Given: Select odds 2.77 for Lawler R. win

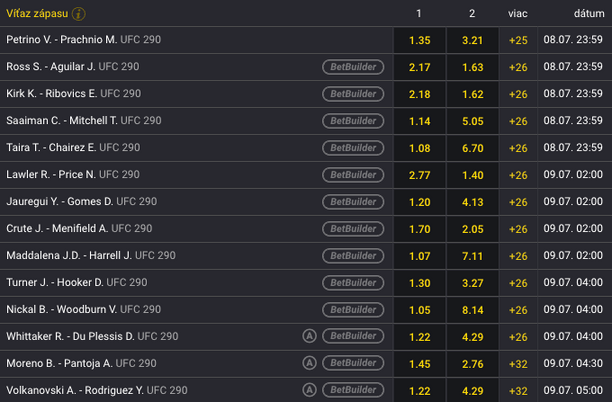Looking at the screenshot, I should pyautogui.click(x=420, y=175).
